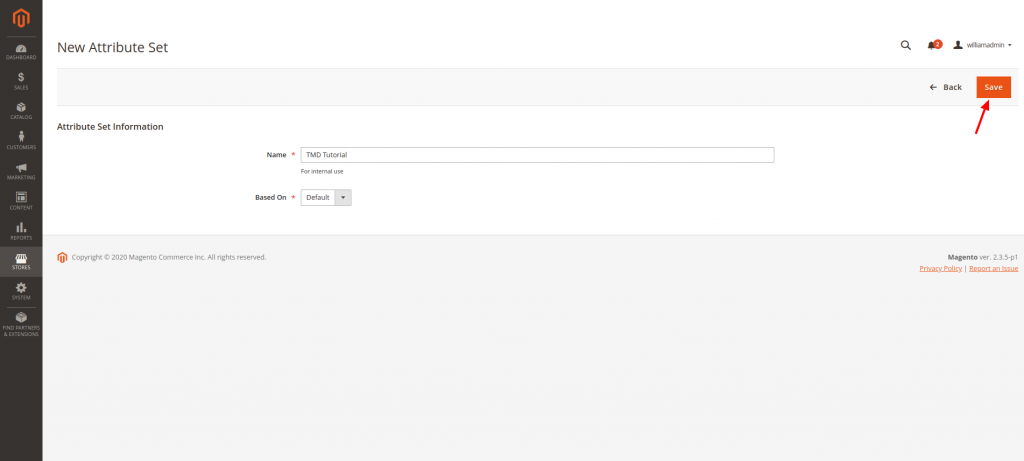Open the Stores sidebar menu

click(x=21, y=262)
